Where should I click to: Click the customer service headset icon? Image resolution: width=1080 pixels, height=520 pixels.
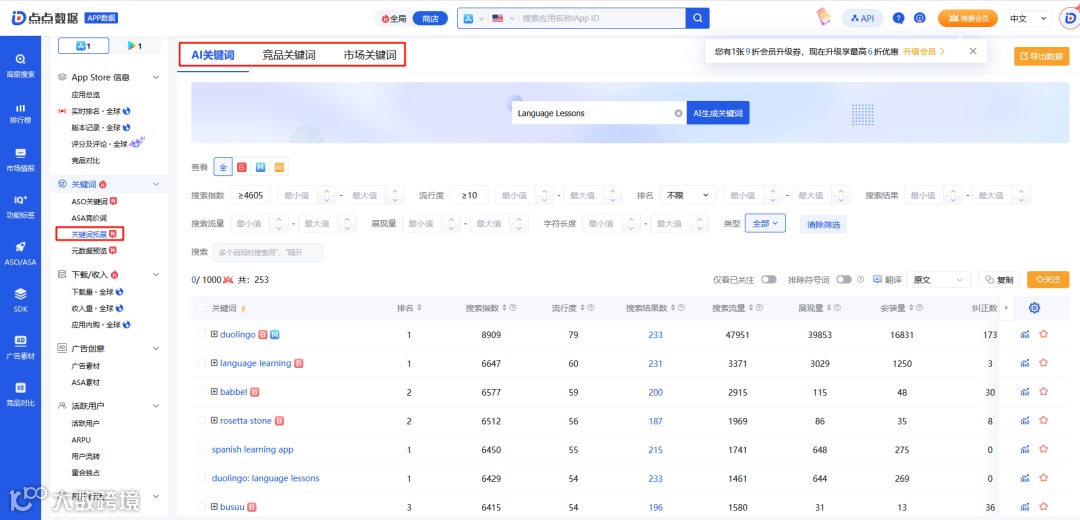920,19
